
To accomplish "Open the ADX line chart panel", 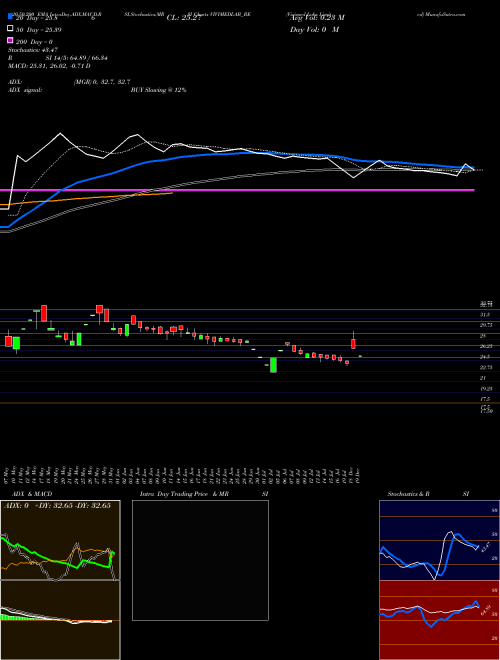I will click(x=60, y=540).
